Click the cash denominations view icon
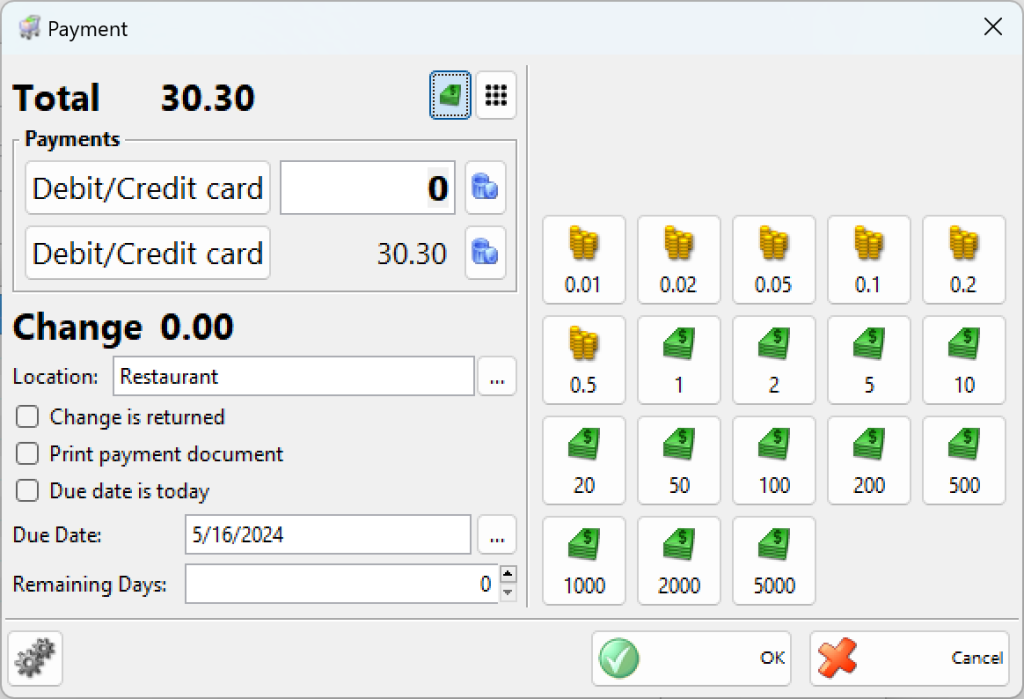 [450, 96]
